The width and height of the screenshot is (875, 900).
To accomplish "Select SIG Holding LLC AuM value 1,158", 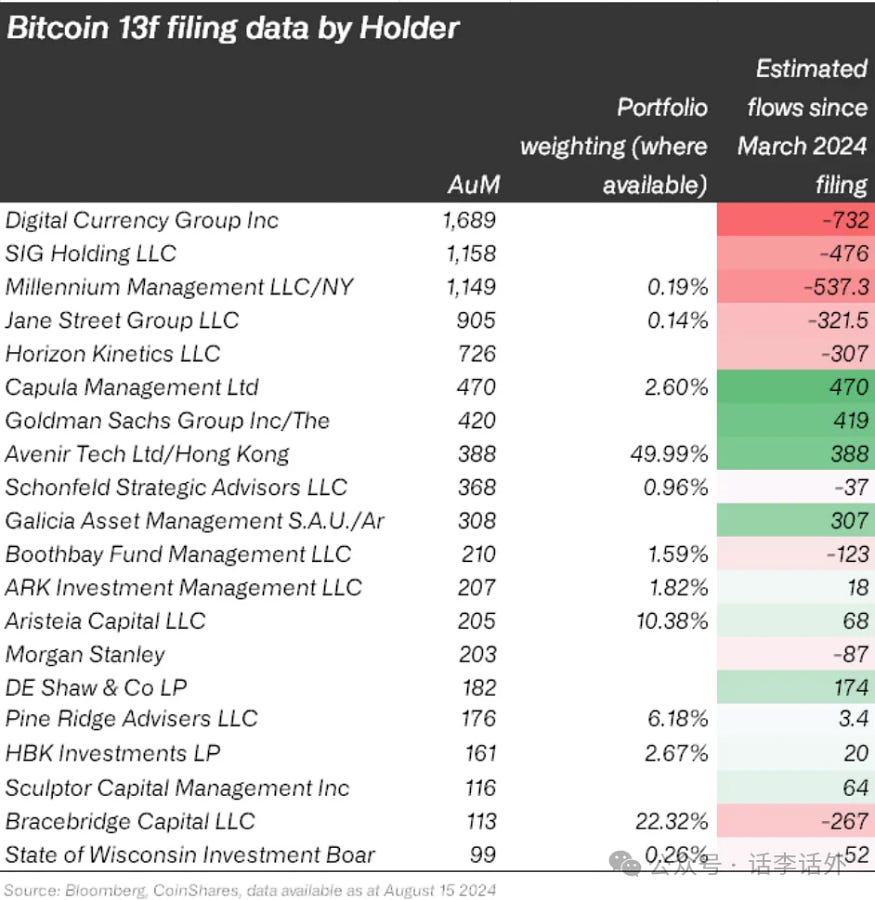I will (469, 254).
